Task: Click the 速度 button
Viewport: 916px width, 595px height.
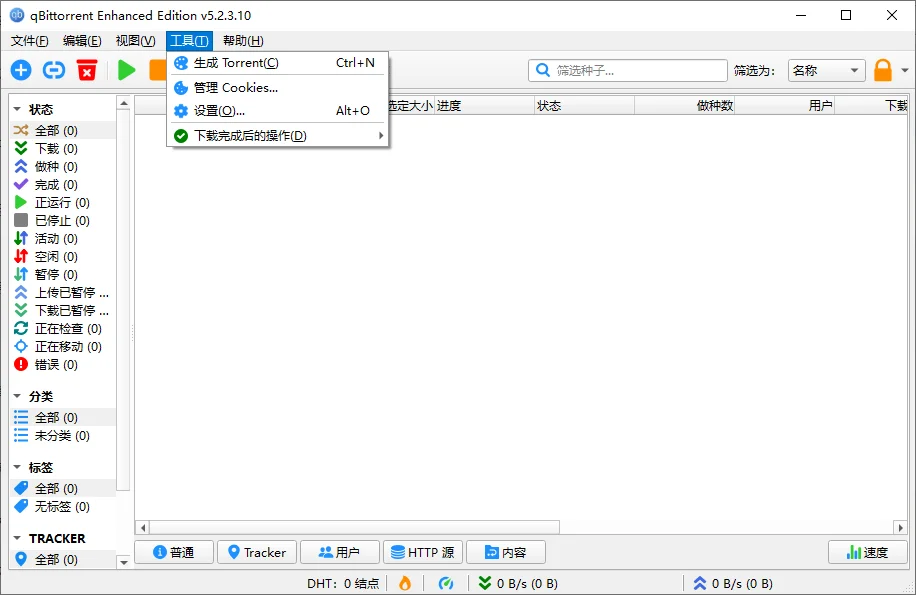Action: 868,552
